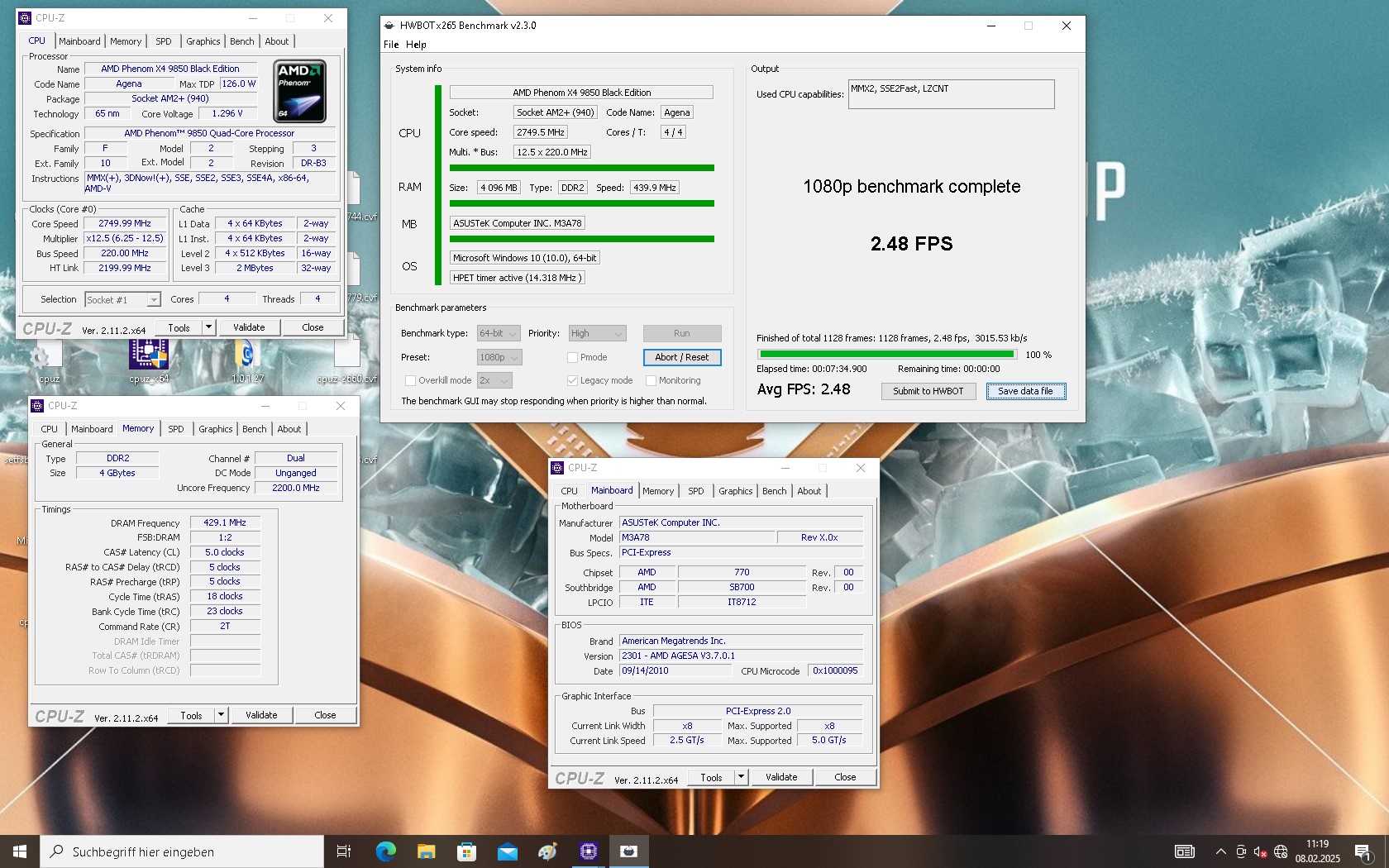Toggle the Overkill mode checkbox
The height and width of the screenshot is (868, 1389).
(410, 380)
